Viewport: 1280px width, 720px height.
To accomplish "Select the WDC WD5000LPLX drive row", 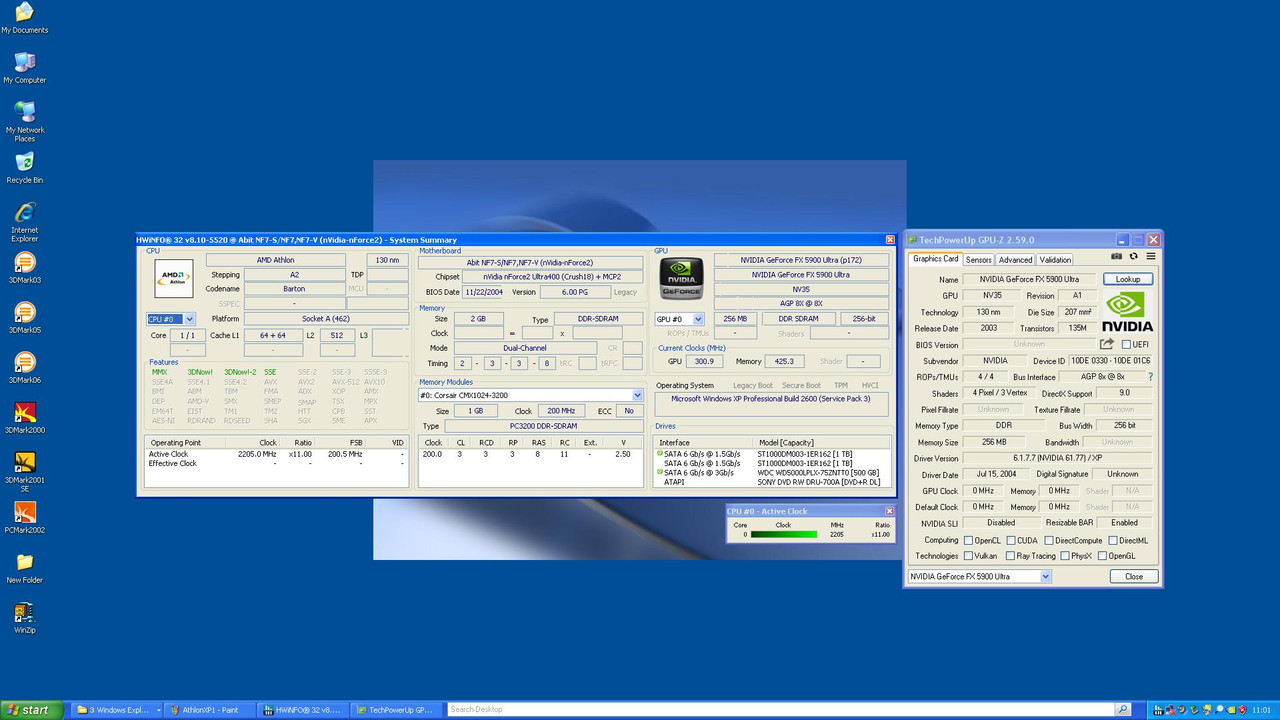I will pyautogui.click(x=769, y=472).
